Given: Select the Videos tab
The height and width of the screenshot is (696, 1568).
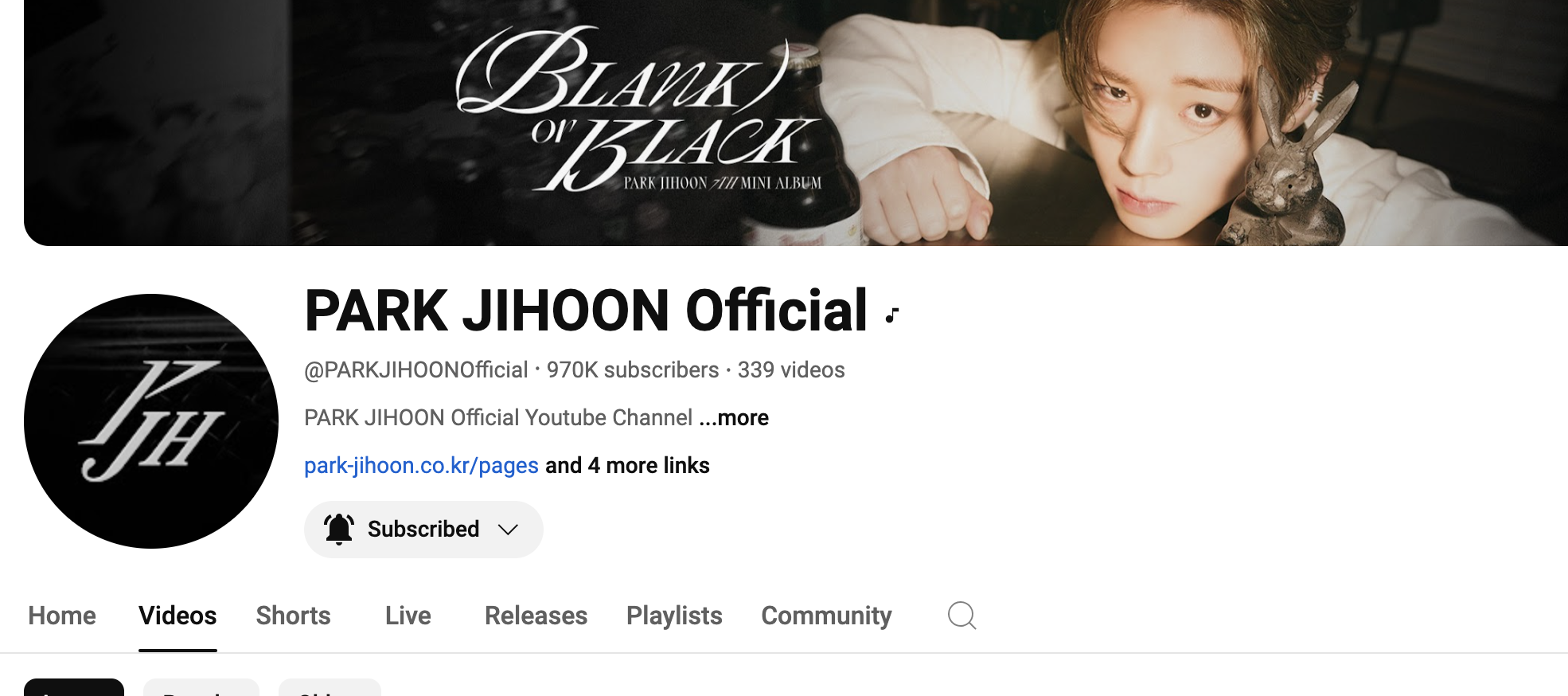Looking at the screenshot, I should tap(177, 616).
